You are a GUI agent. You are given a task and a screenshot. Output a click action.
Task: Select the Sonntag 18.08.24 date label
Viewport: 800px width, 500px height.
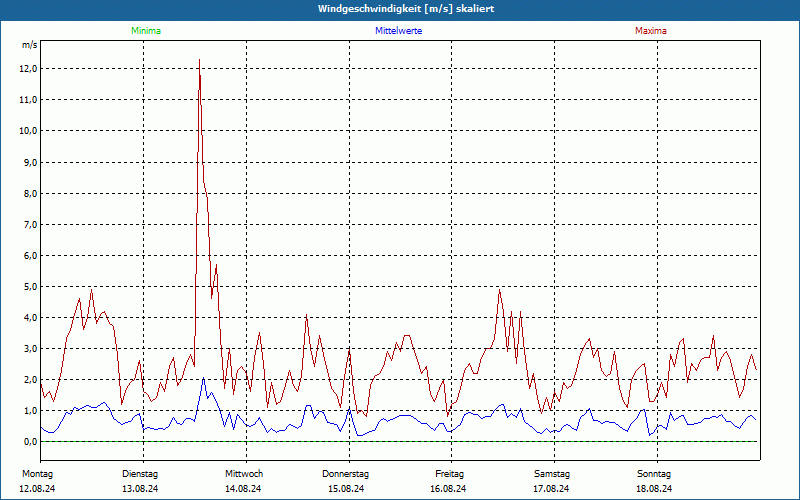click(x=654, y=481)
